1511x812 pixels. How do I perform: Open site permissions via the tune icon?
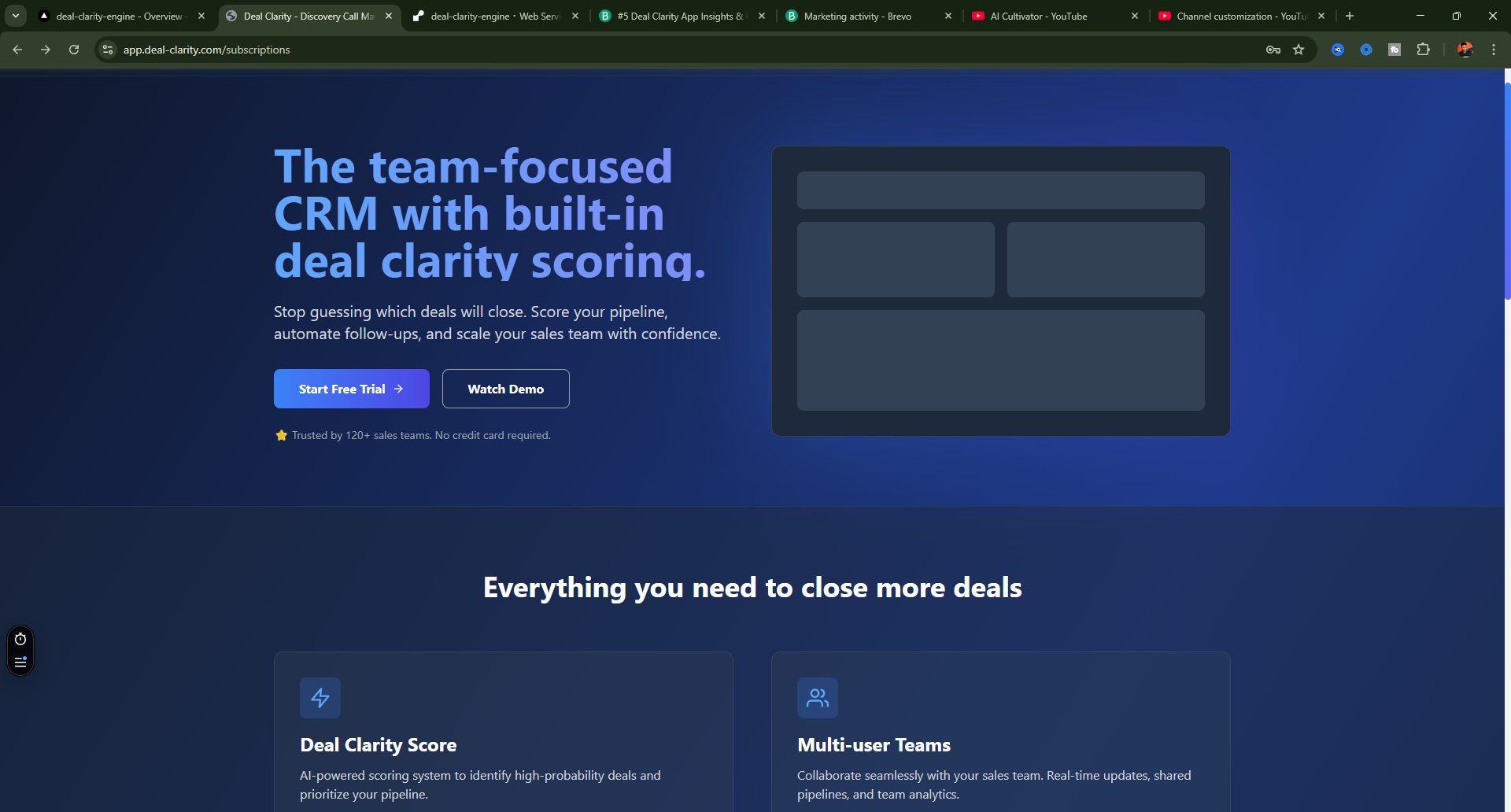point(106,49)
